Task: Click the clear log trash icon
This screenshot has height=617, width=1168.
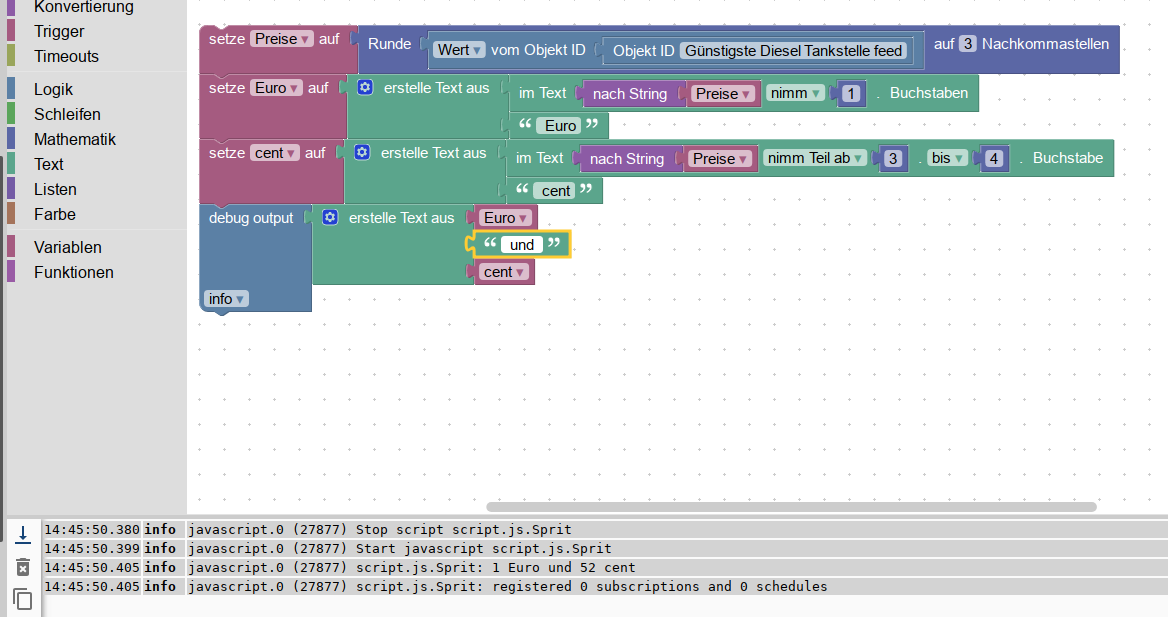Action: (x=23, y=568)
